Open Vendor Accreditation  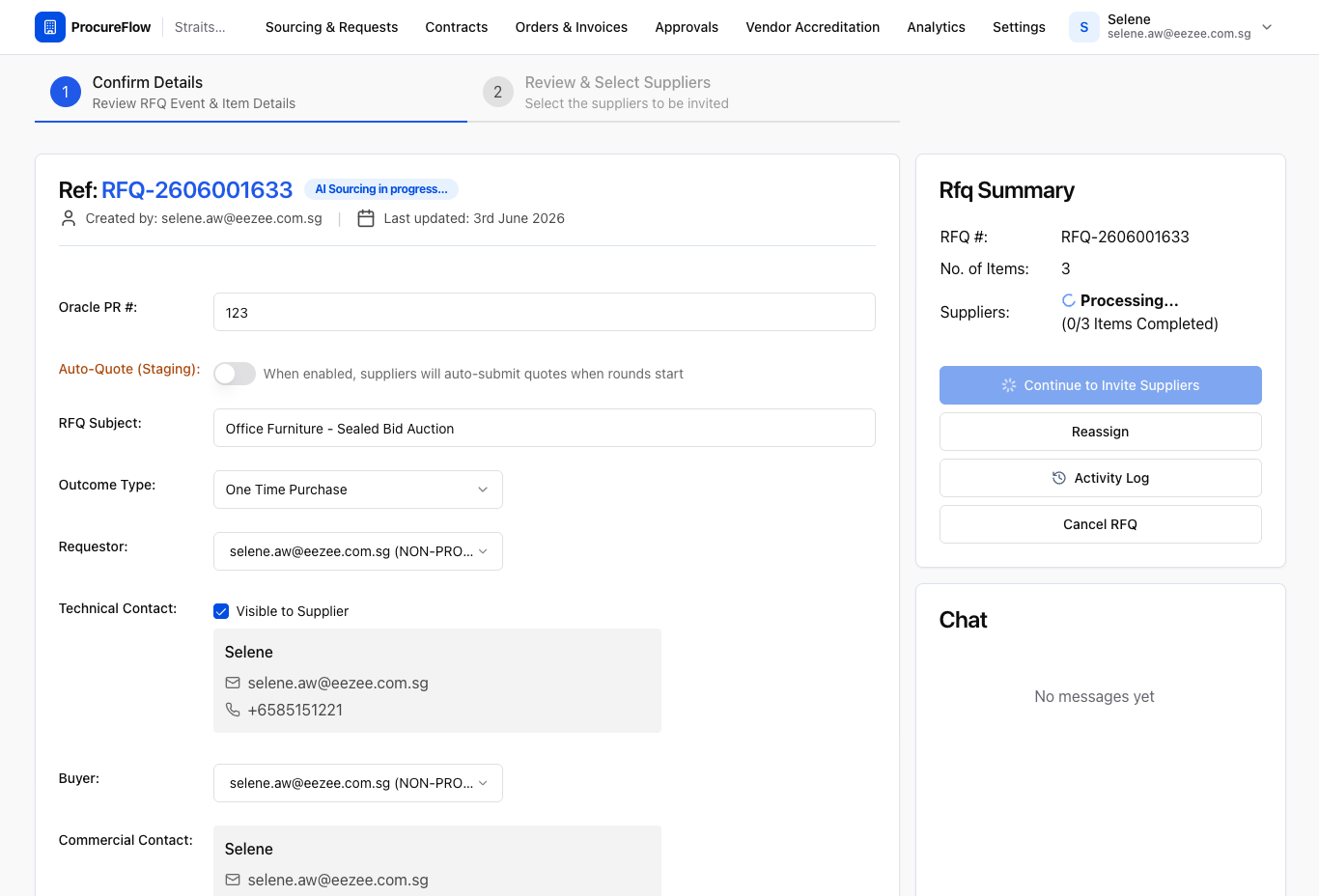tap(813, 27)
